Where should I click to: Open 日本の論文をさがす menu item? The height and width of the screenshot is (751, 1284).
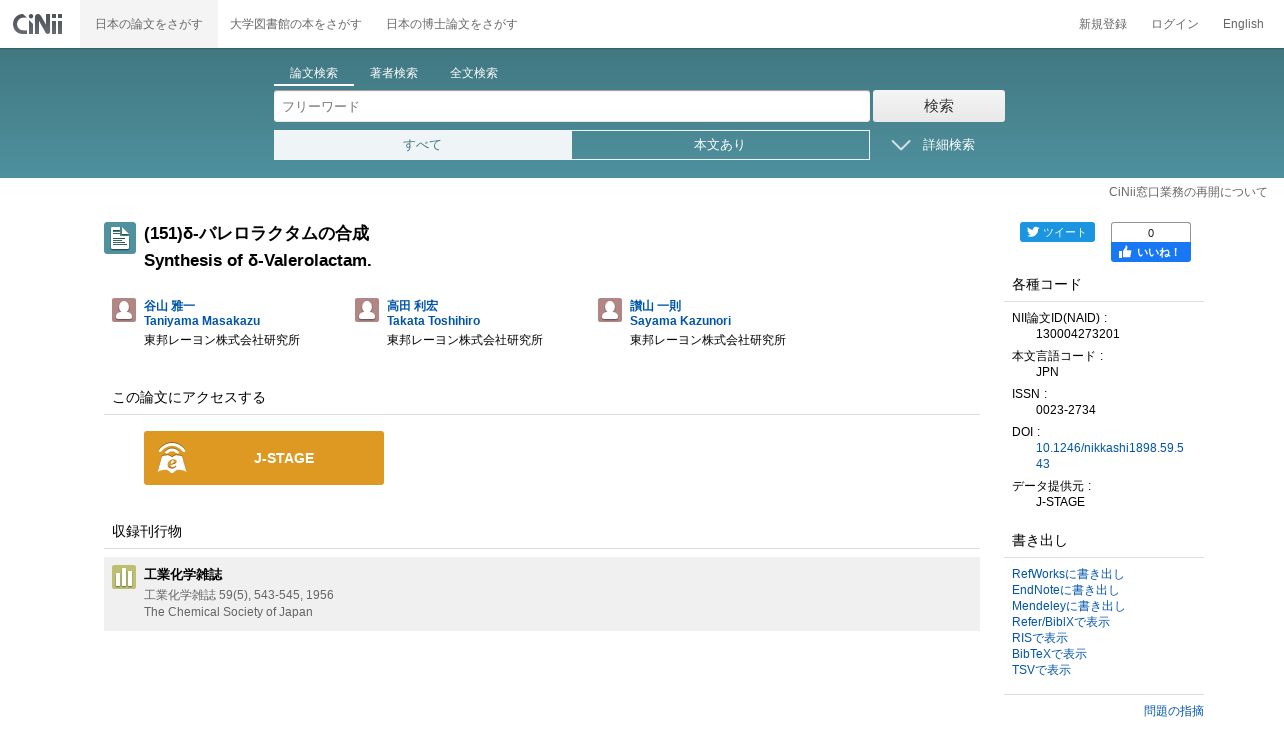pyautogui.click(x=149, y=24)
